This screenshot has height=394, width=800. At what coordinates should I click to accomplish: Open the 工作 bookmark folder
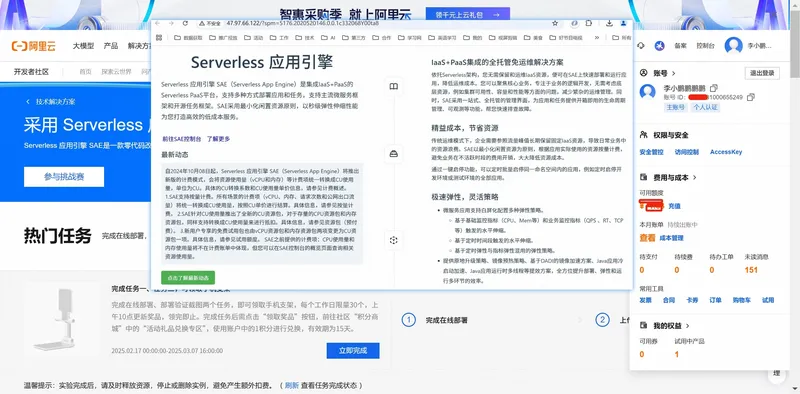pos(279,38)
